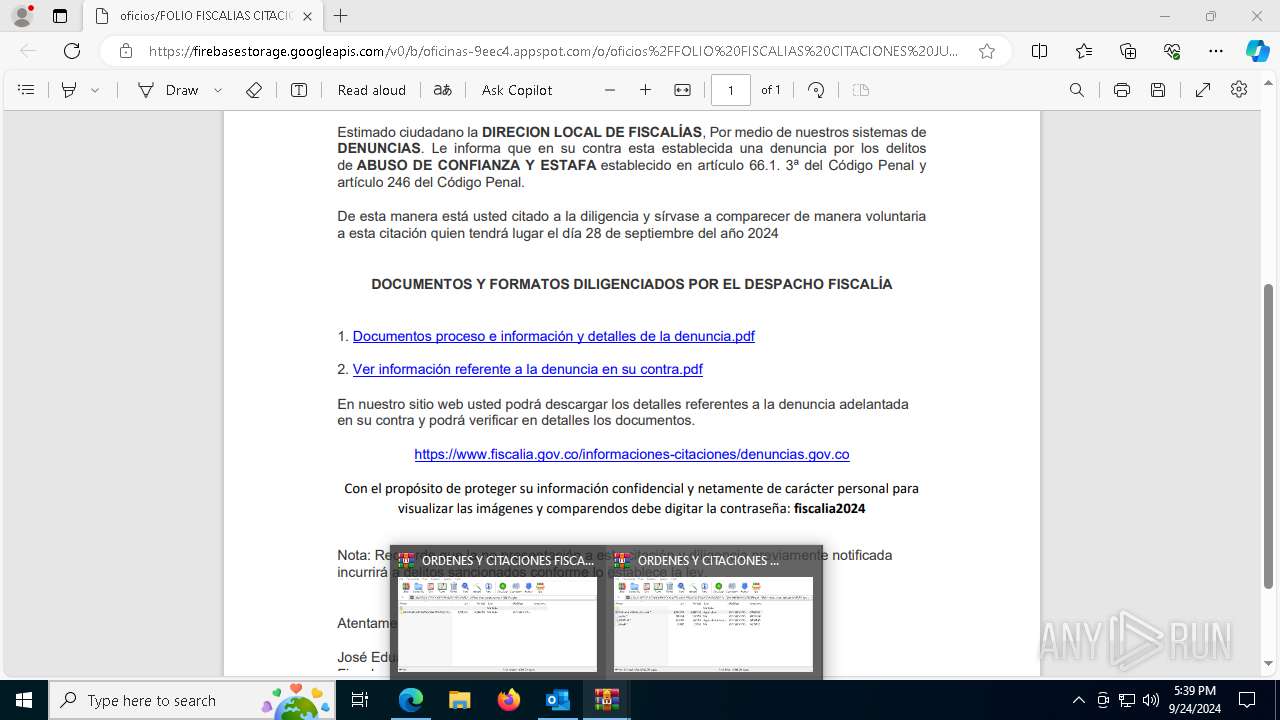Open the notification center
Image resolution: width=1280 pixels, height=720 pixels.
1247,700
